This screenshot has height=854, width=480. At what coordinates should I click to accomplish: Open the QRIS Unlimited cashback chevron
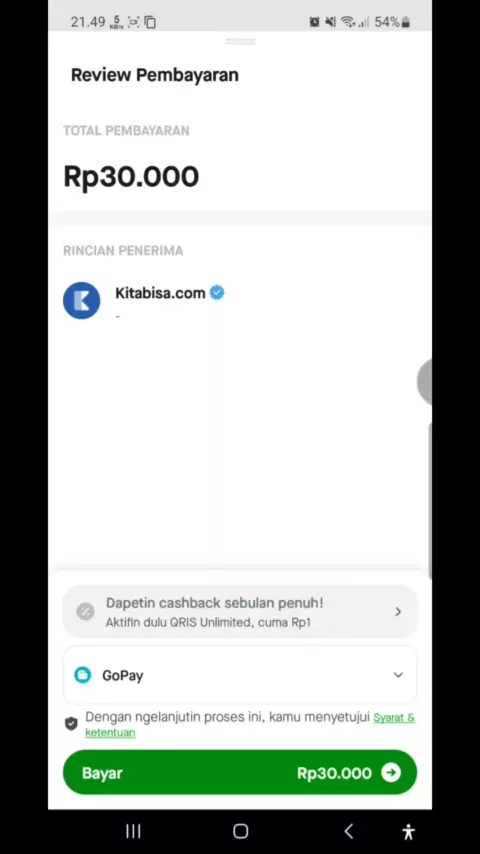(398, 612)
